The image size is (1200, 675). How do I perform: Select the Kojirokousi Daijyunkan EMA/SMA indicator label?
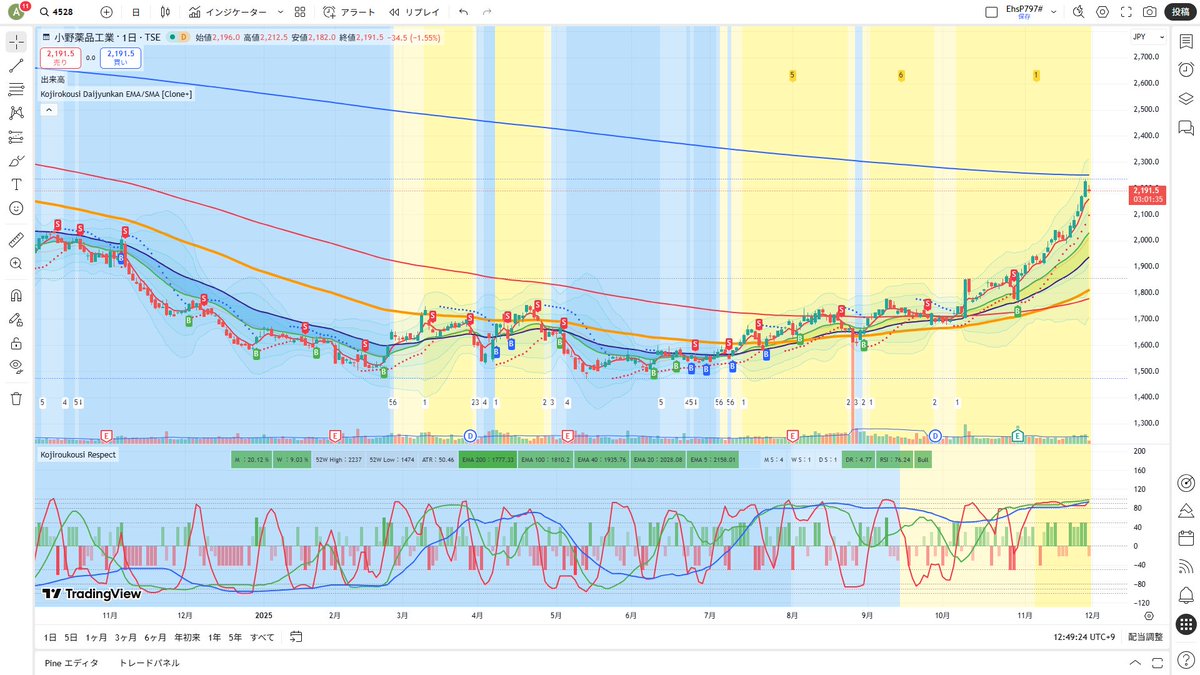[116, 94]
